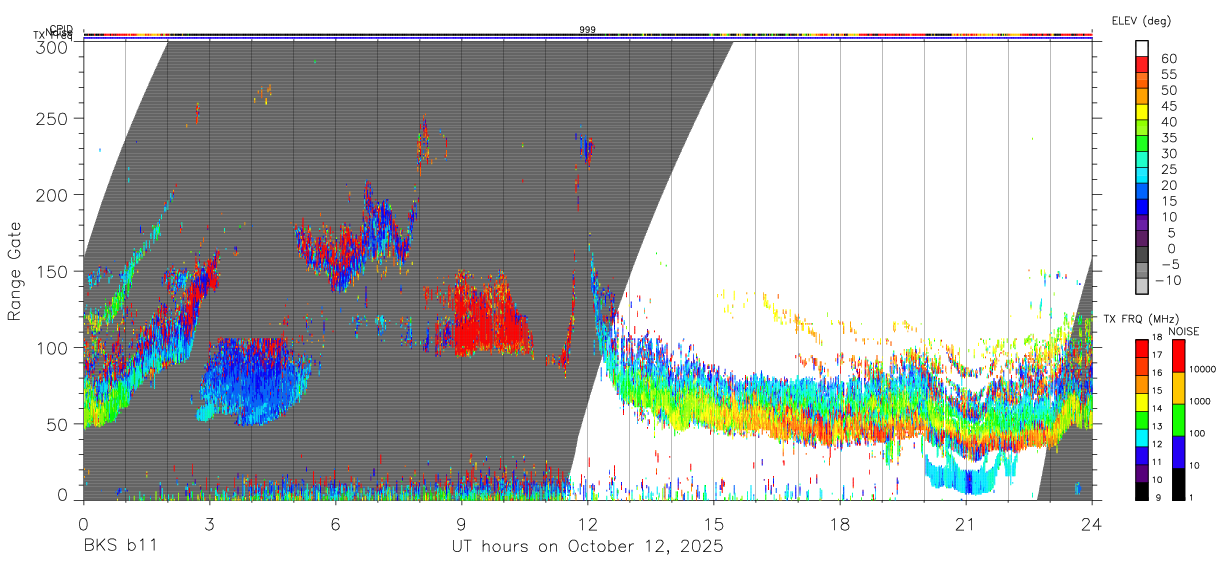Pick the light gray bottom swatch of ELEV colorbar
Screen dimensions: 1228x567
pyautogui.click(x=1142, y=288)
